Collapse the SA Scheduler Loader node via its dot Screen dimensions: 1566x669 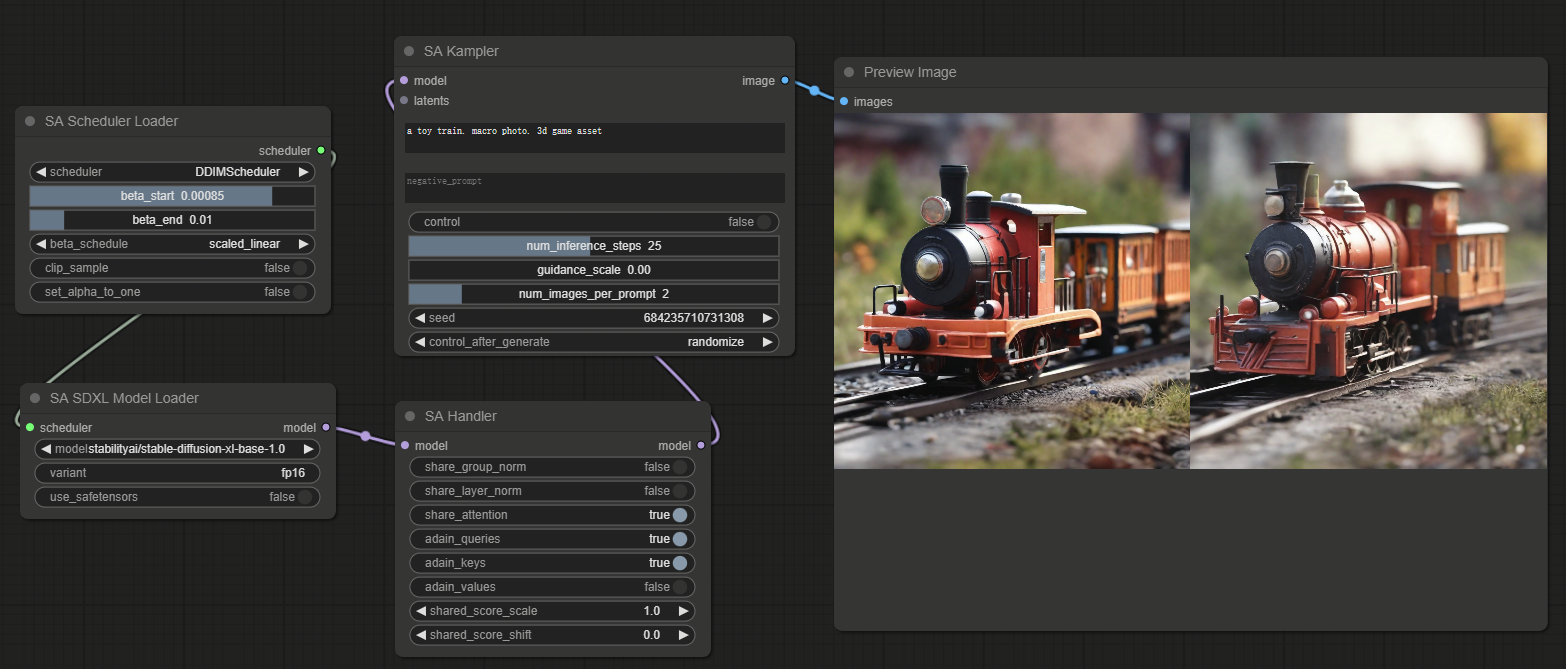pos(30,121)
